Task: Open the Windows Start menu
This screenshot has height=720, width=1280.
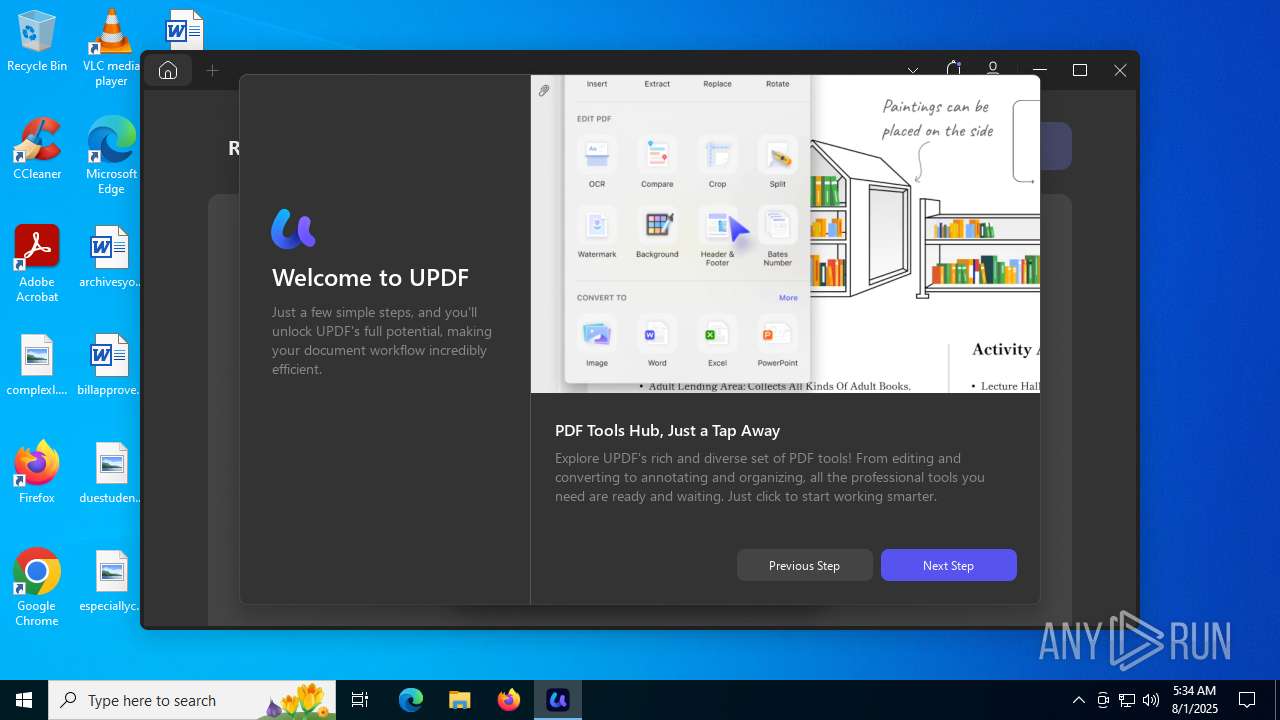Action: (x=24, y=700)
